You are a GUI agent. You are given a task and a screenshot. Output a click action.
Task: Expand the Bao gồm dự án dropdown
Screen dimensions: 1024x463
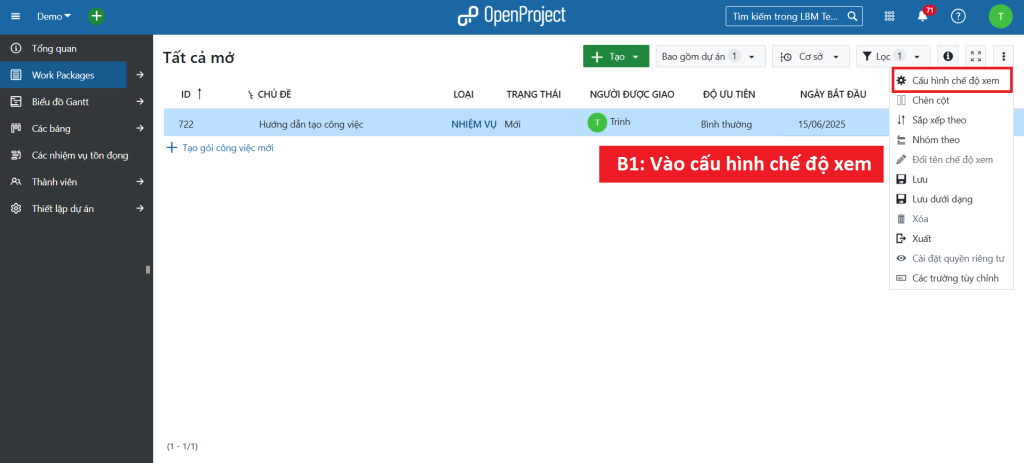point(711,57)
